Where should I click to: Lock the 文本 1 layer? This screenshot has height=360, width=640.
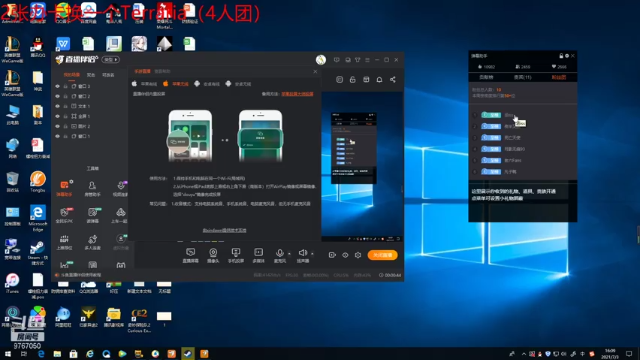coord(65,106)
